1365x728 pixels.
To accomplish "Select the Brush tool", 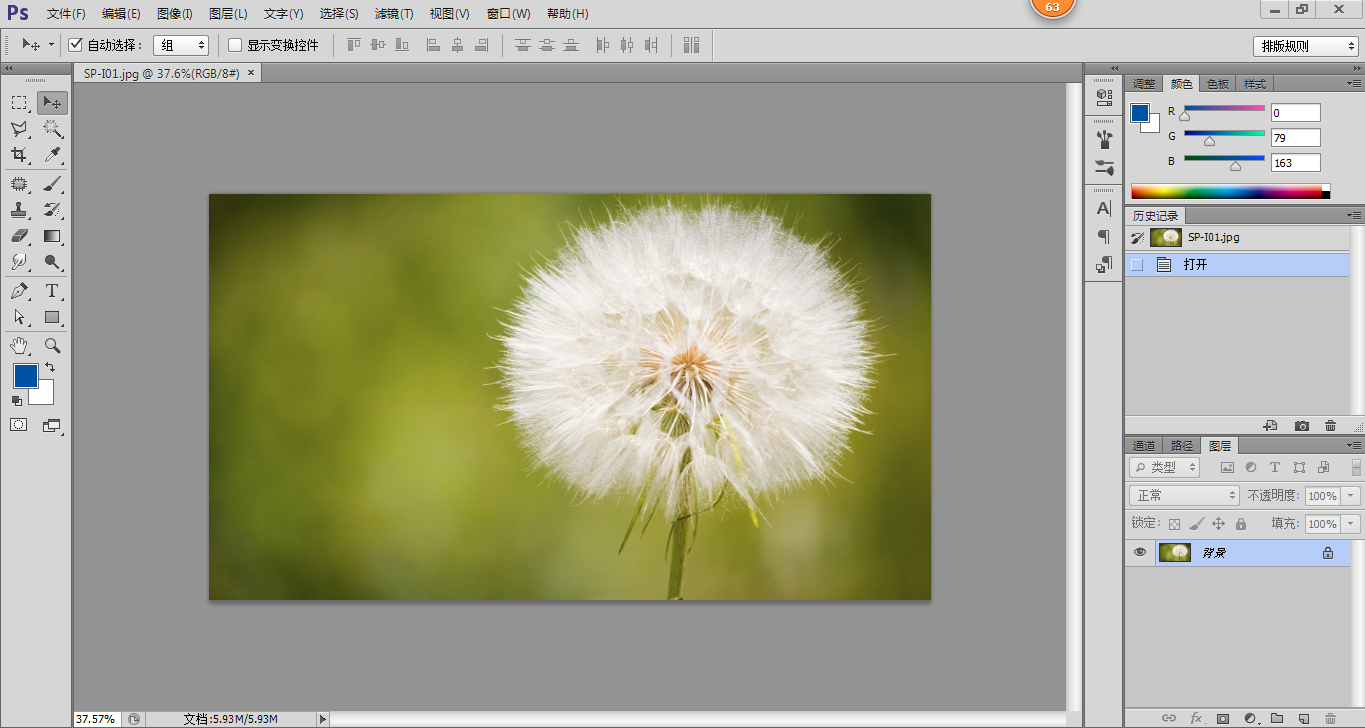I will (52, 184).
